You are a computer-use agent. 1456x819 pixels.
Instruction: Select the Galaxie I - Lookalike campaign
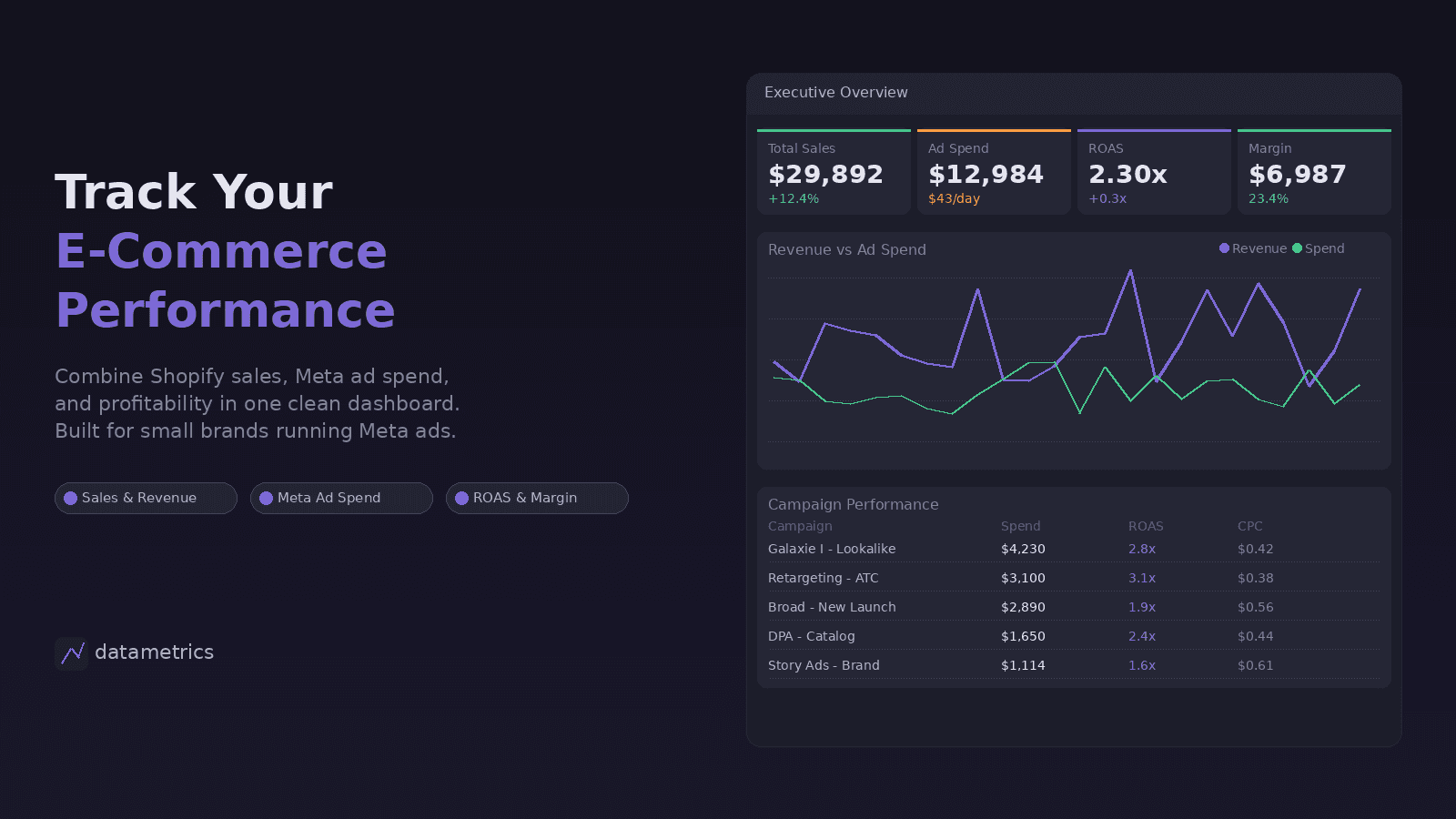pos(832,549)
